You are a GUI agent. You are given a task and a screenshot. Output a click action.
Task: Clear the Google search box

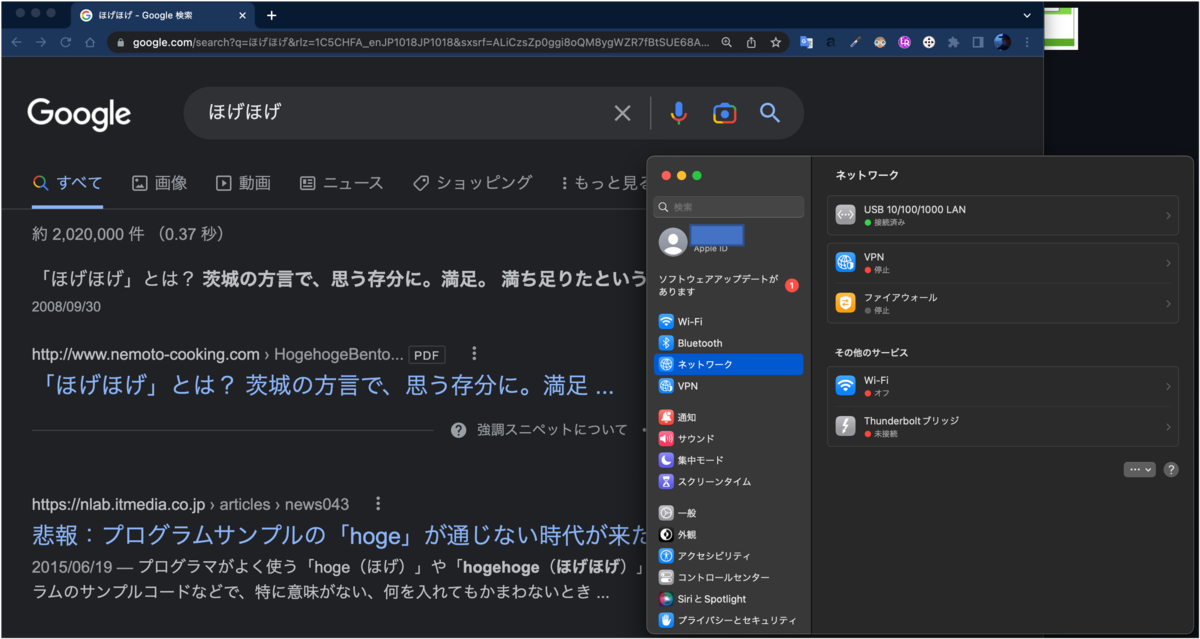(622, 113)
